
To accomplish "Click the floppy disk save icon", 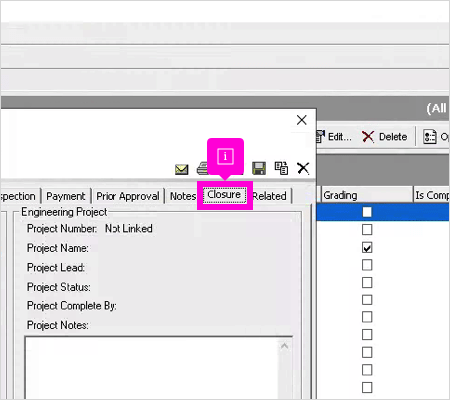I will pos(259,168).
